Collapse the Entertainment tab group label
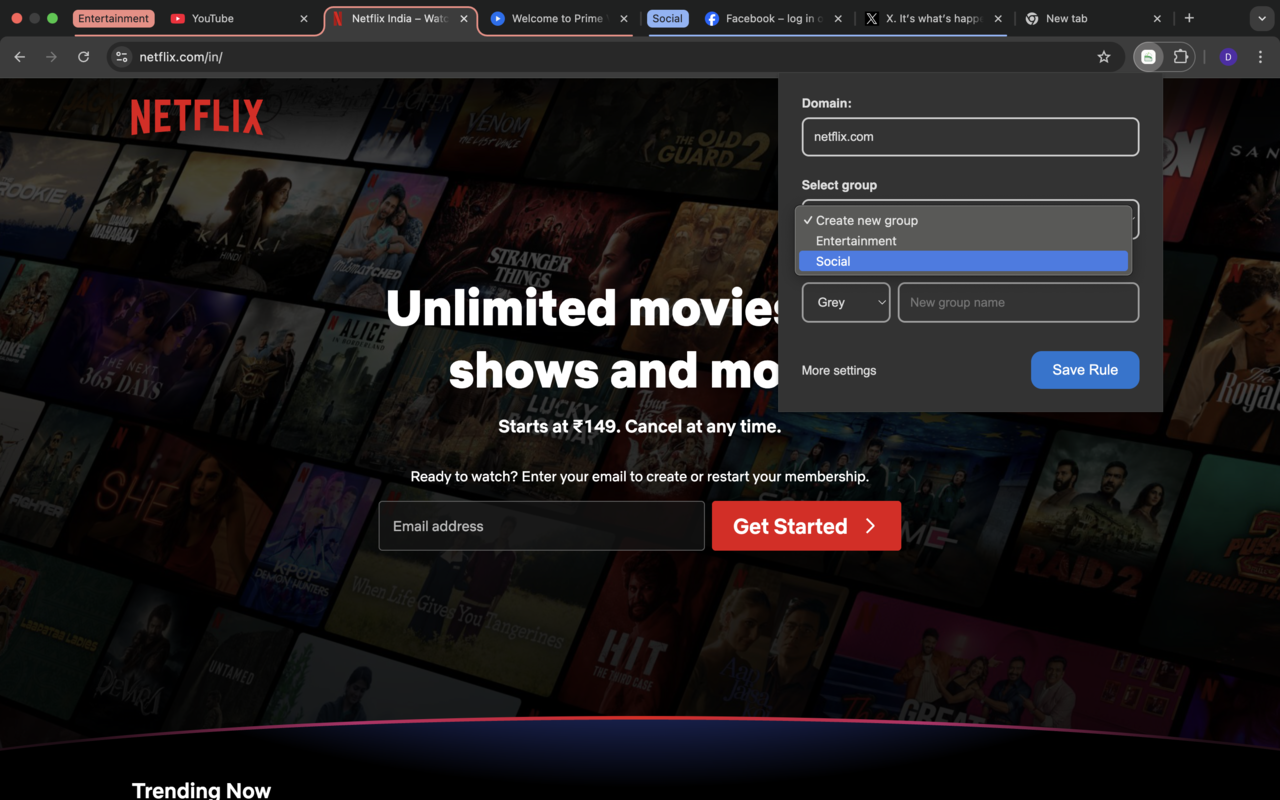Viewport: 1280px width, 800px height. point(113,18)
